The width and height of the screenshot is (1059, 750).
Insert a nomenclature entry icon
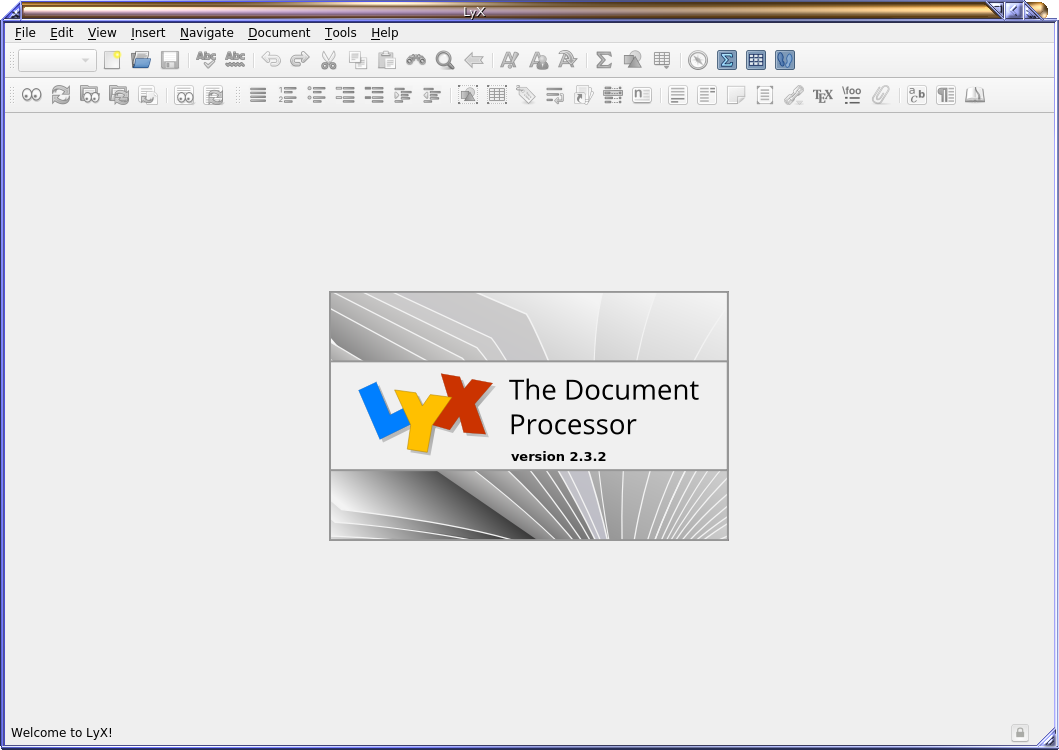pyautogui.click(x=642, y=95)
